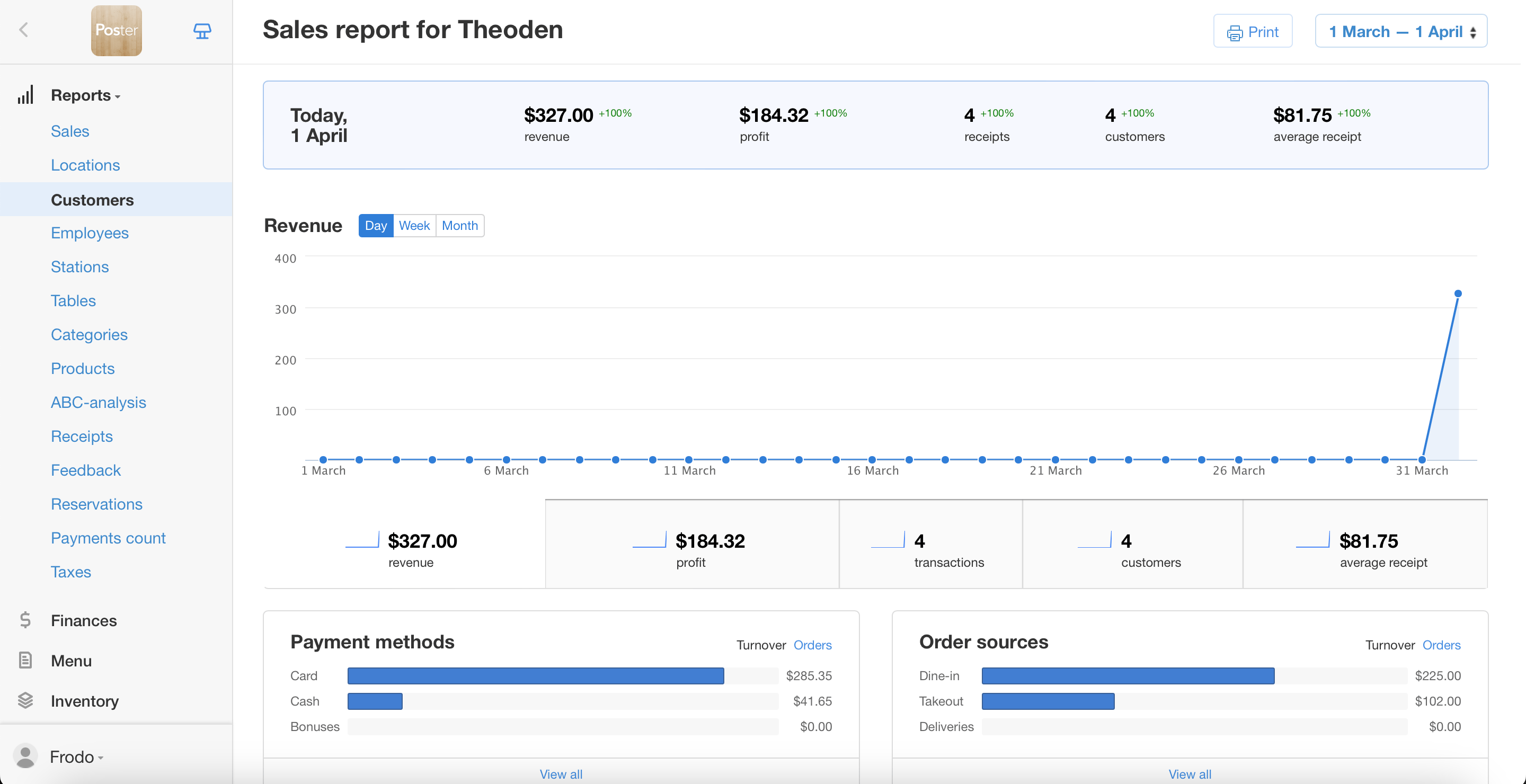Select the profit metric tab
Viewport: 1526px width, 784px height.
point(691,545)
